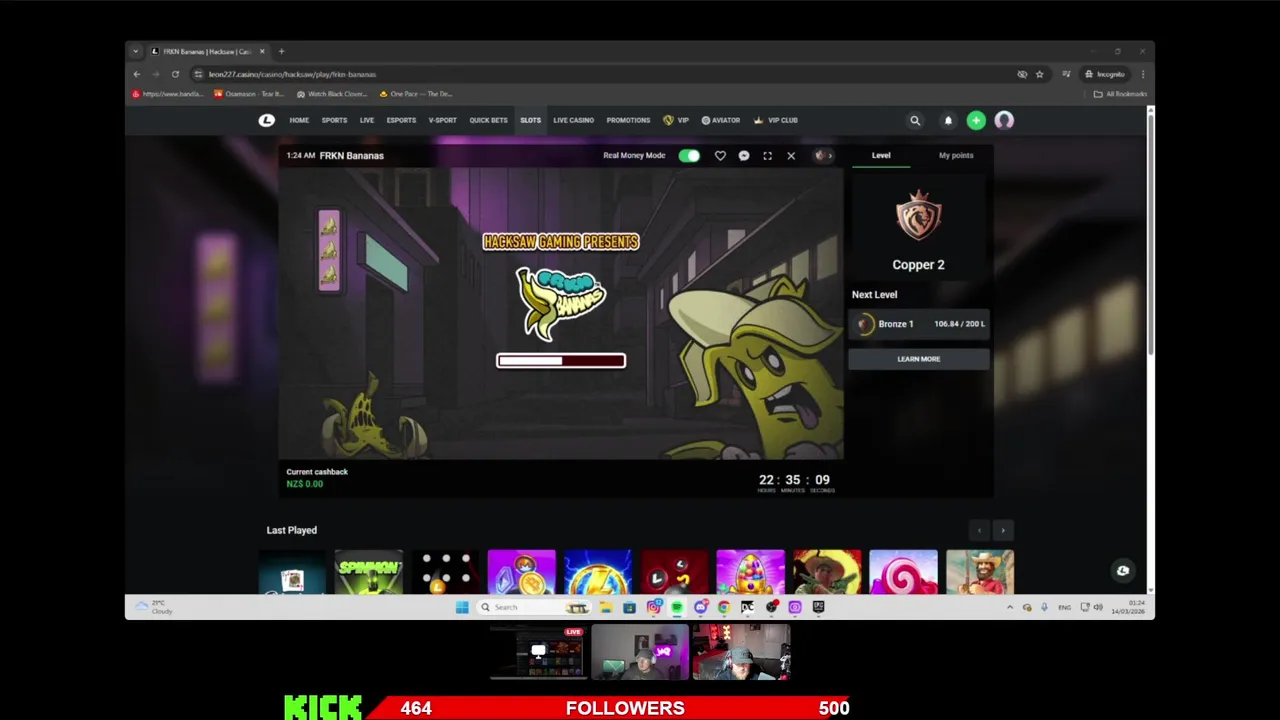Open the VIP CLUB link with crown
1280x720 pixels.
776,120
